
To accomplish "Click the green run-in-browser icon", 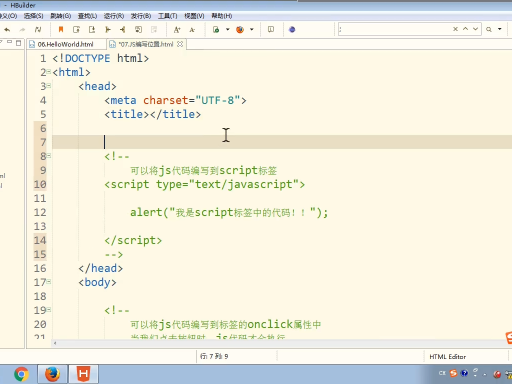I will click(216, 30).
